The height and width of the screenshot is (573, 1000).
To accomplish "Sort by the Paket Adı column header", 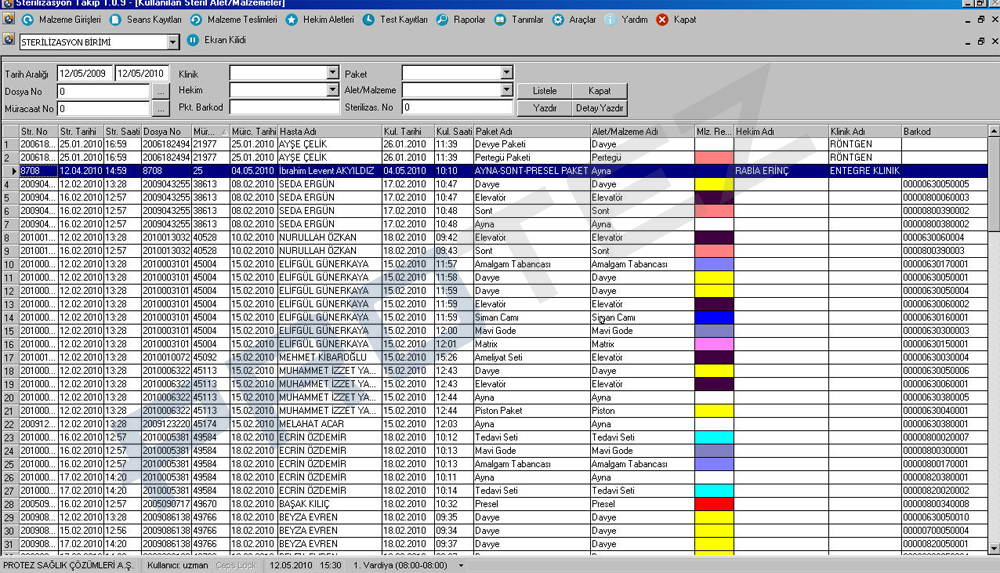I will pos(531,131).
